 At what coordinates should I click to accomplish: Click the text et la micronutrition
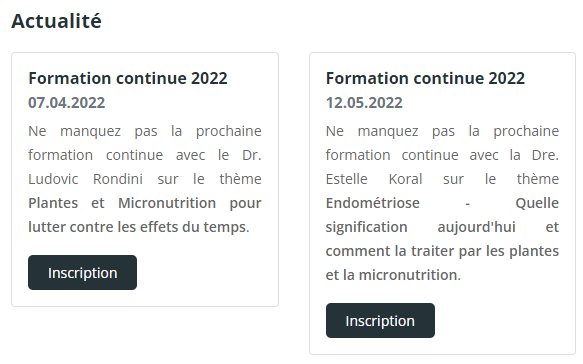pos(393,275)
